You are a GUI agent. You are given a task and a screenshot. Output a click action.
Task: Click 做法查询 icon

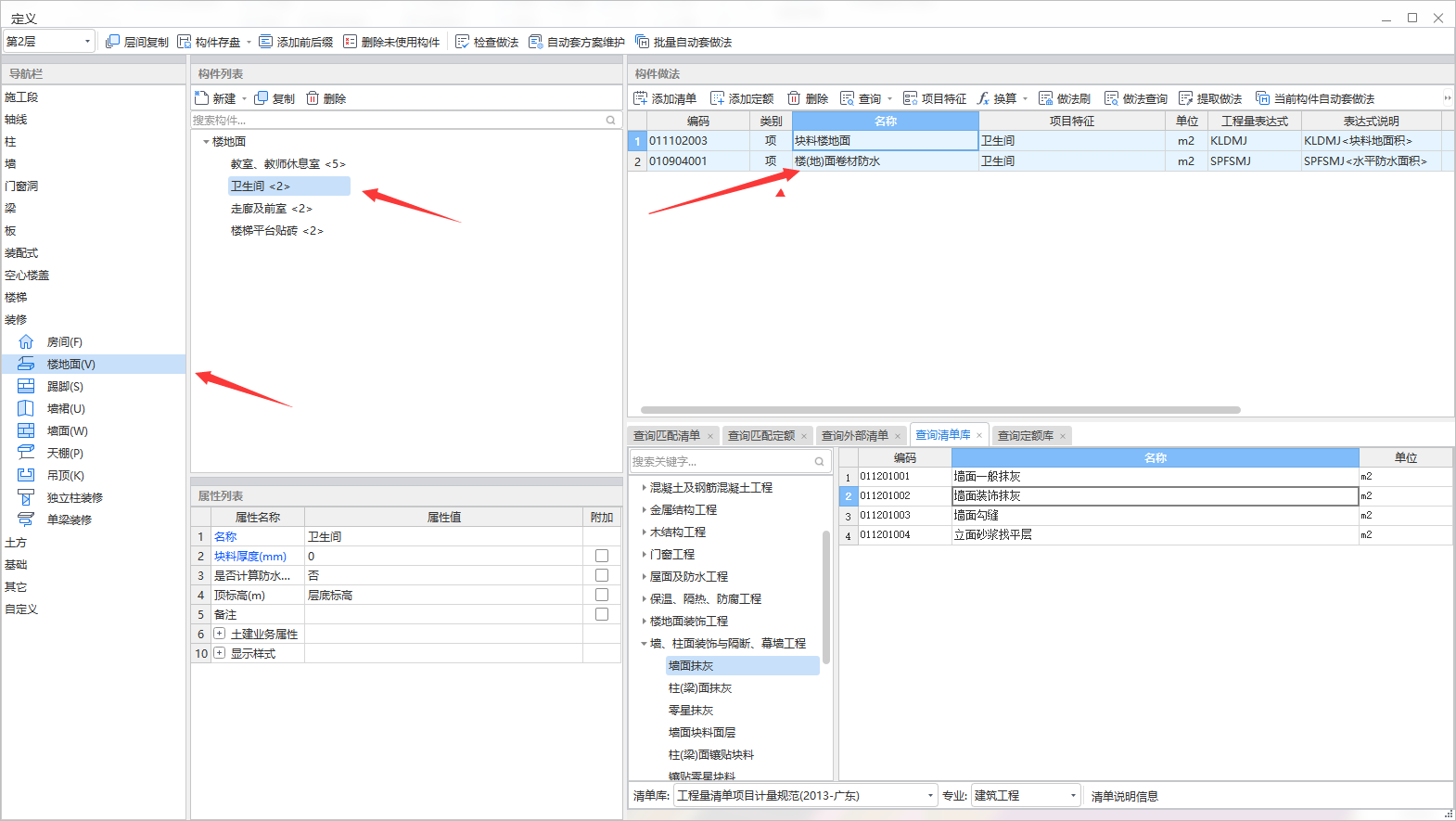(1111, 98)
